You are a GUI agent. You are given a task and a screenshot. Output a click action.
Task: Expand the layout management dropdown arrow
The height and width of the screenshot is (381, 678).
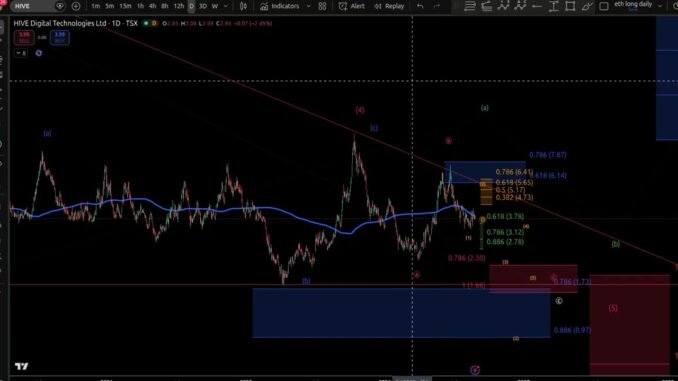(660, 6)
